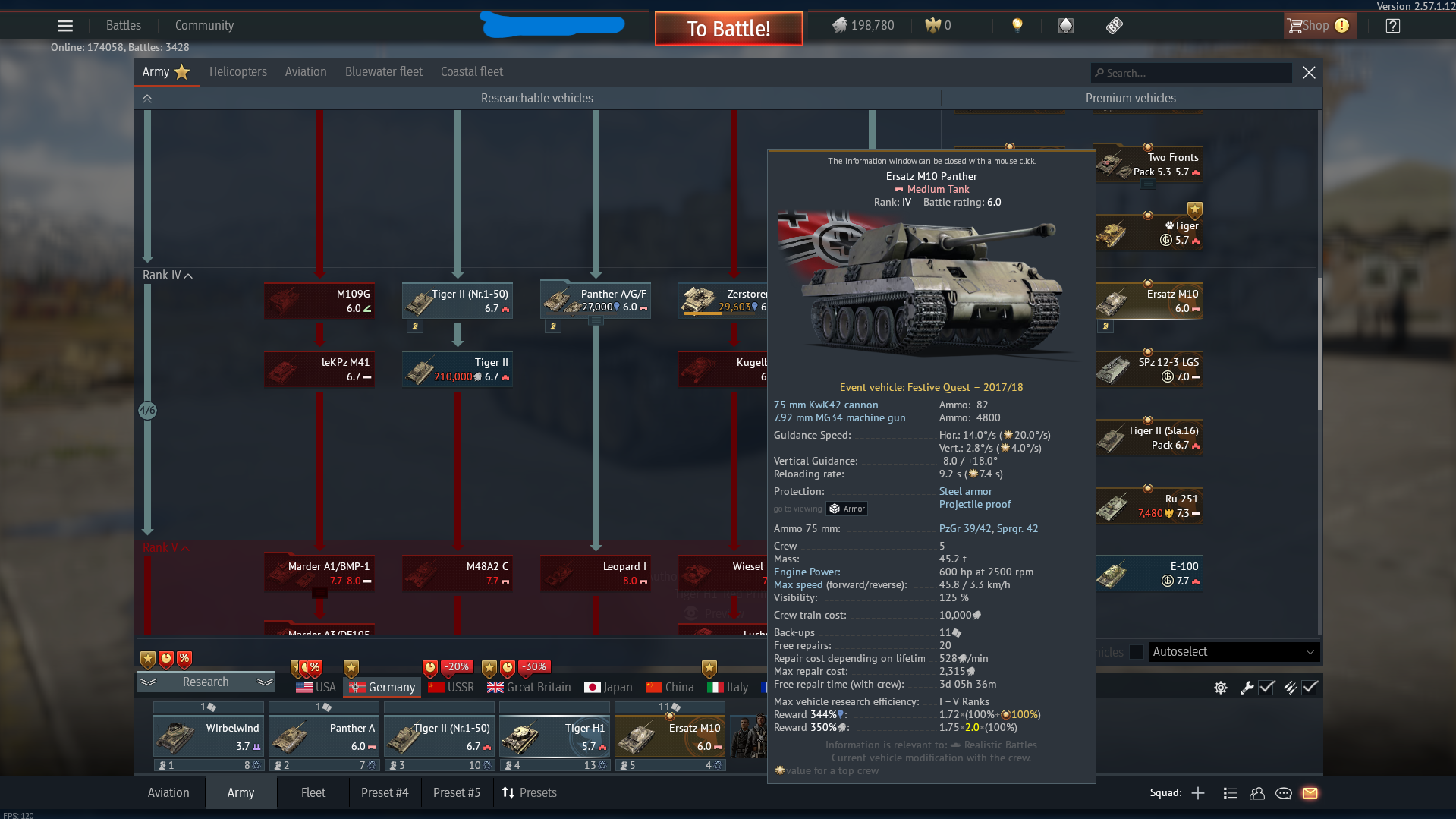
Task: Switch to Fleet preset tab
Action: click(x=313, y=793)
